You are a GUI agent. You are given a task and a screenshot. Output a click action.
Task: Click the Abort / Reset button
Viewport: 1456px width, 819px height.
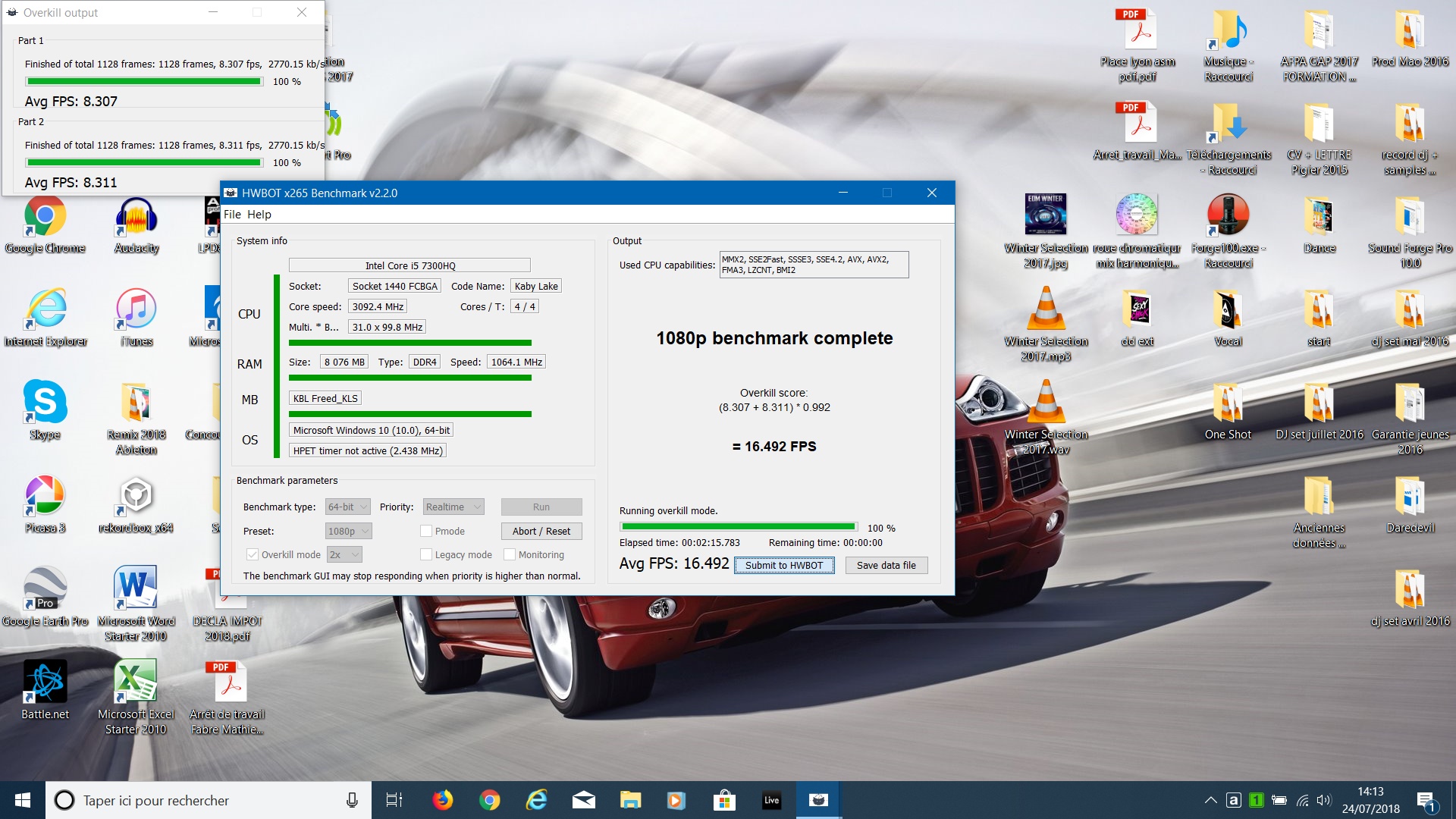click(541, 532)
